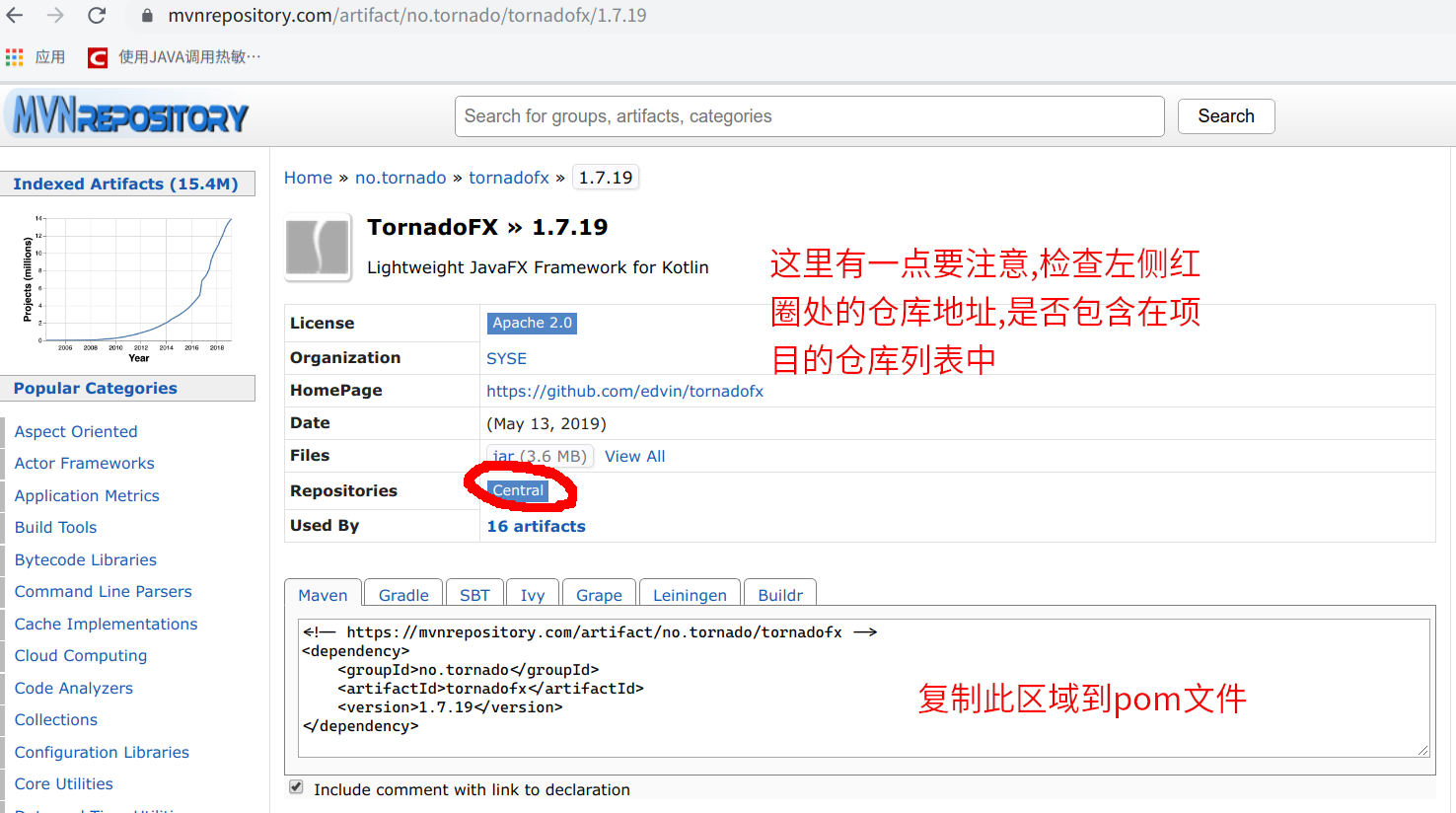Viewport: 1456px width, 813px height.
Task: Click the 应用 apps bookmark label
Action: [x=50, y=57]
